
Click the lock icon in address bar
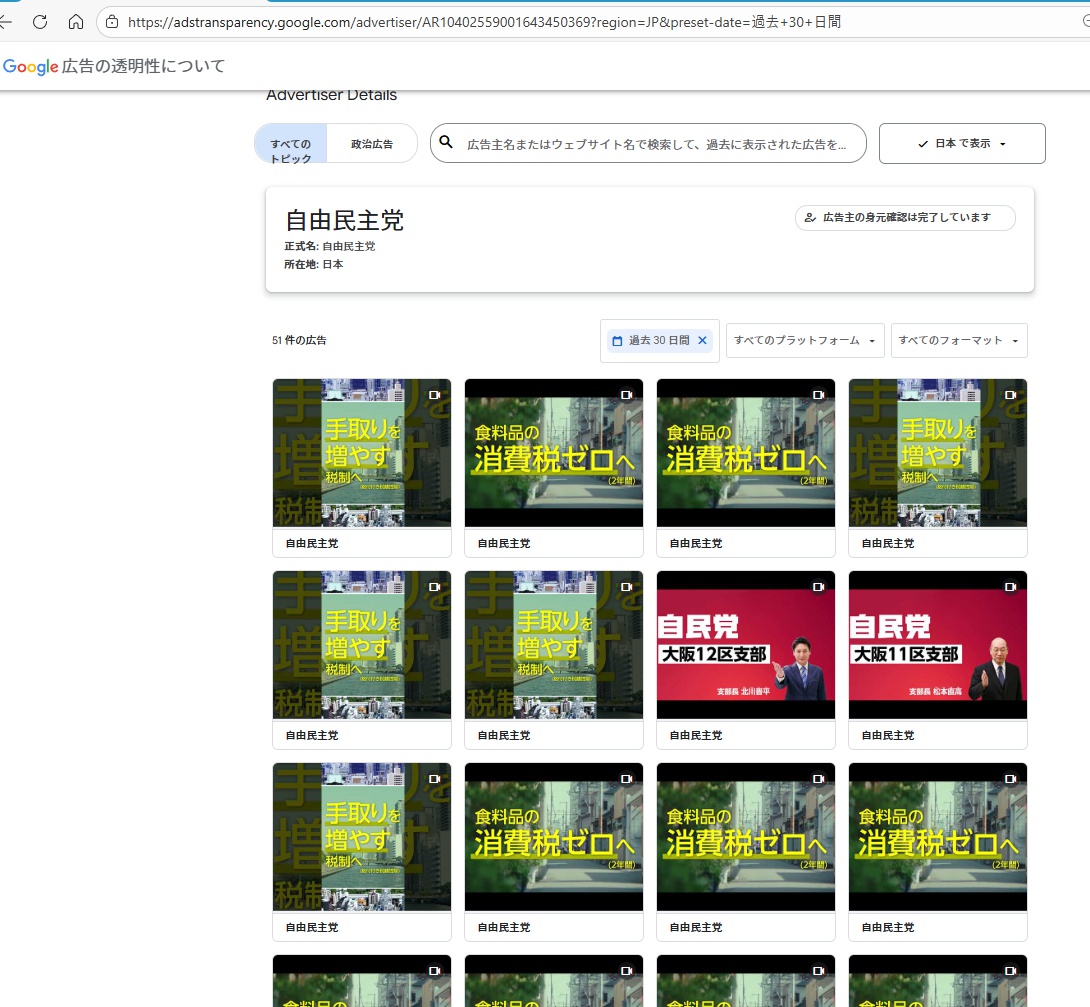[x=112, y=22]
